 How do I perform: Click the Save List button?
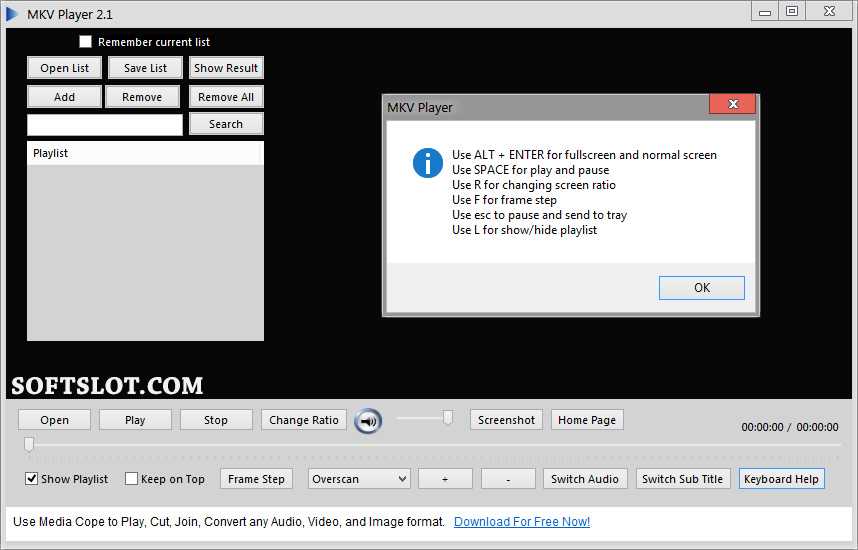pos(145,68)
